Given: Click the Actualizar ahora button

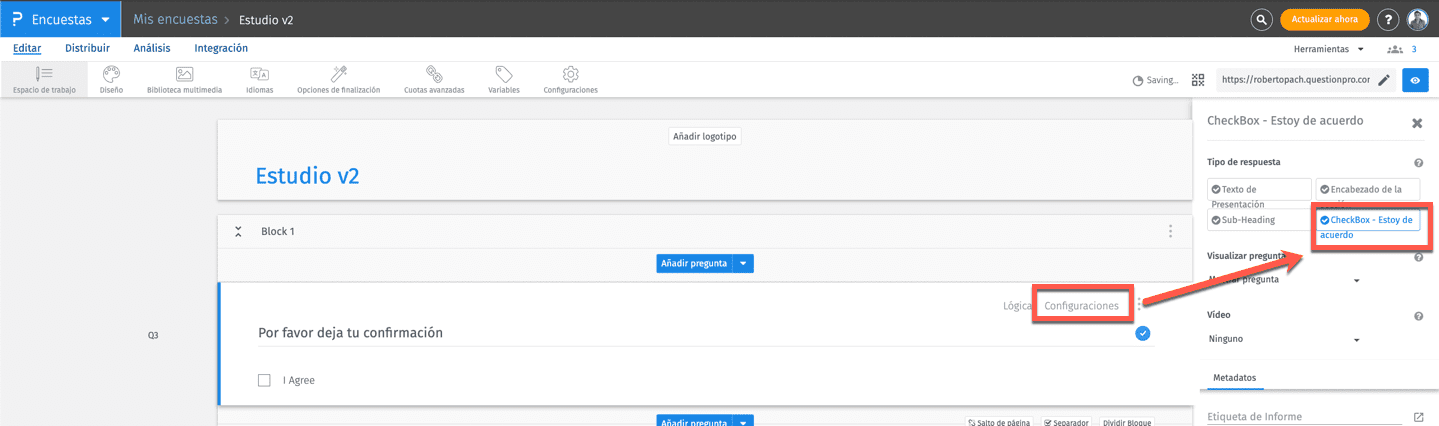Looking at the screenshot, I should (1325, 19).
